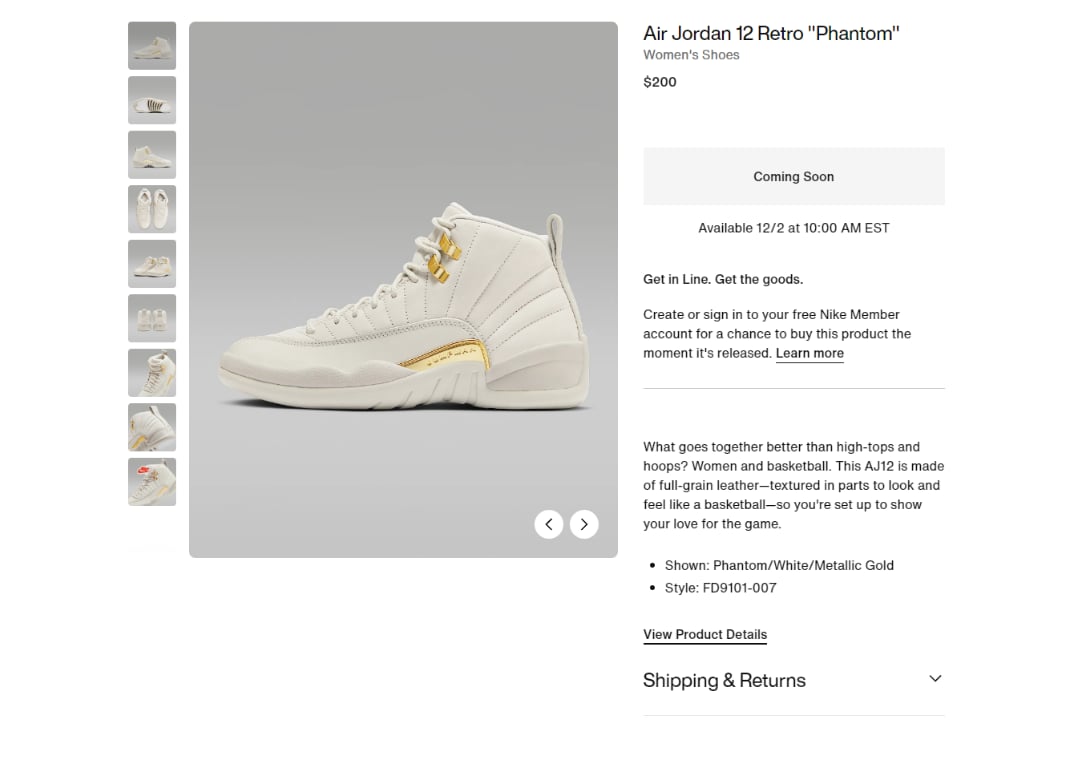Click the Air Jordan 12 Retro "Phantom" title

tap(771, 33)
